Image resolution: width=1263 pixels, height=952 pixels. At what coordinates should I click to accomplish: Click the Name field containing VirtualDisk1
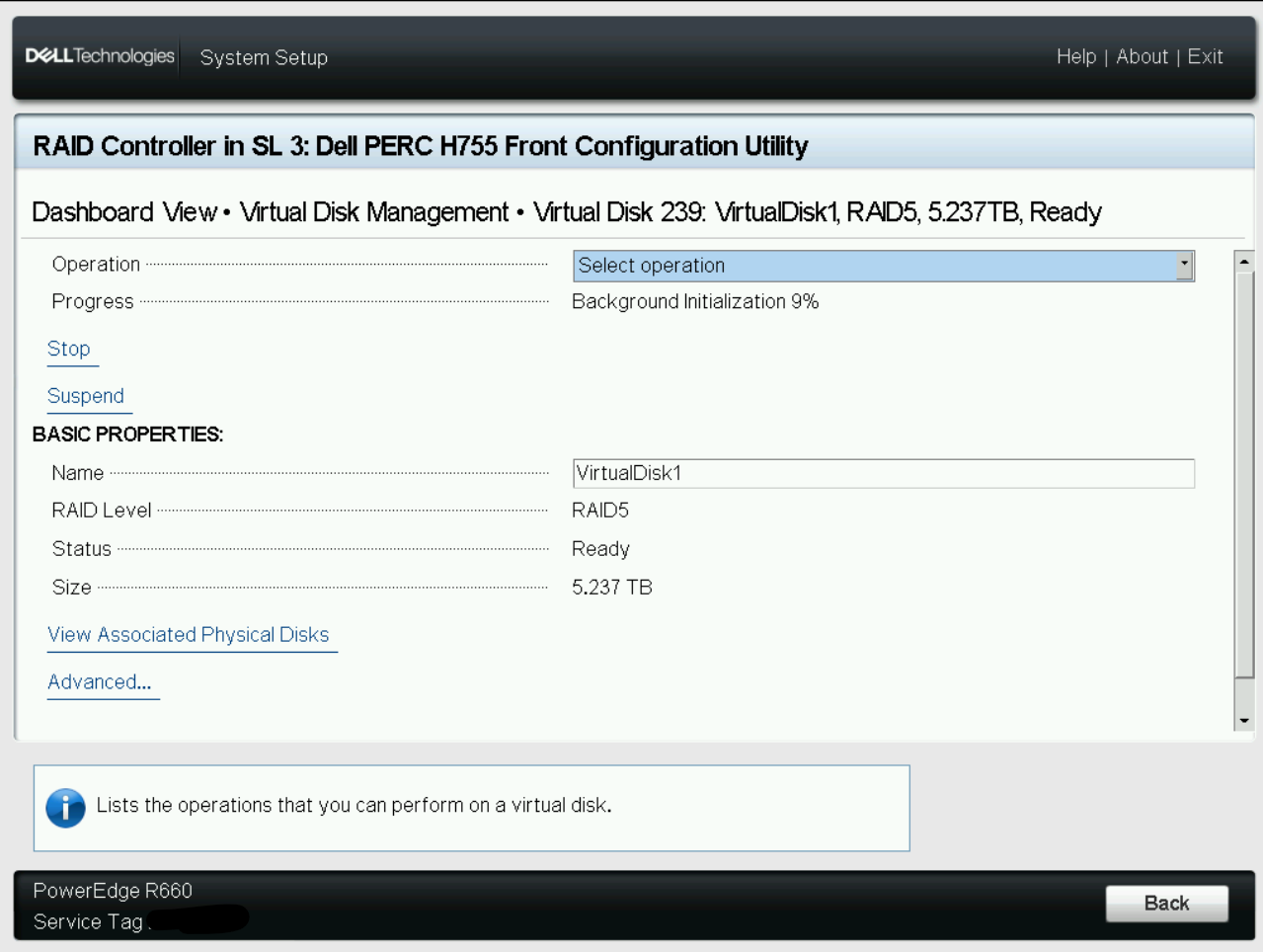coord(883,473)
